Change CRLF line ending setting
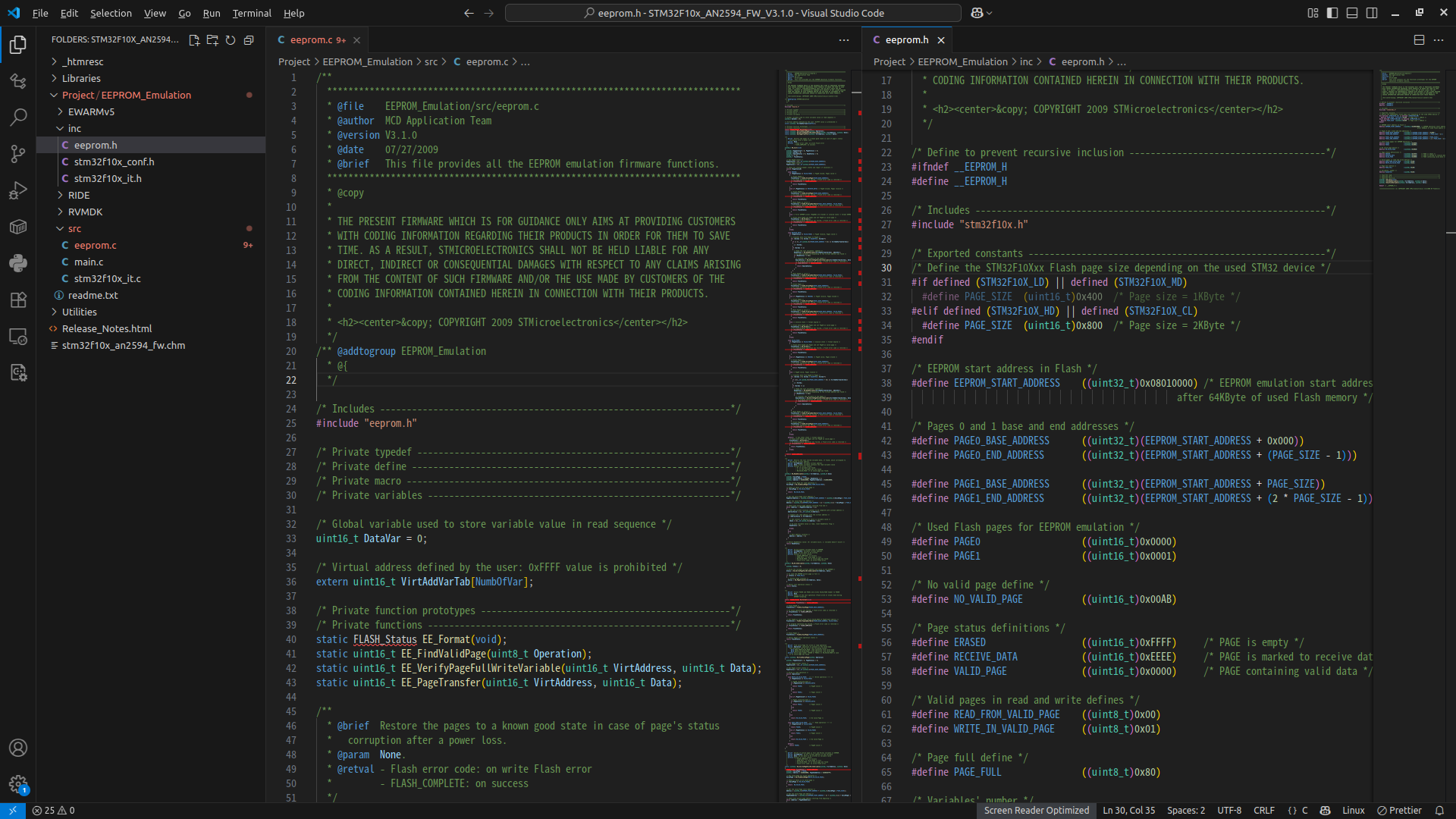The width and height of the screenshot is (1456, 819). coord(1263,811)
